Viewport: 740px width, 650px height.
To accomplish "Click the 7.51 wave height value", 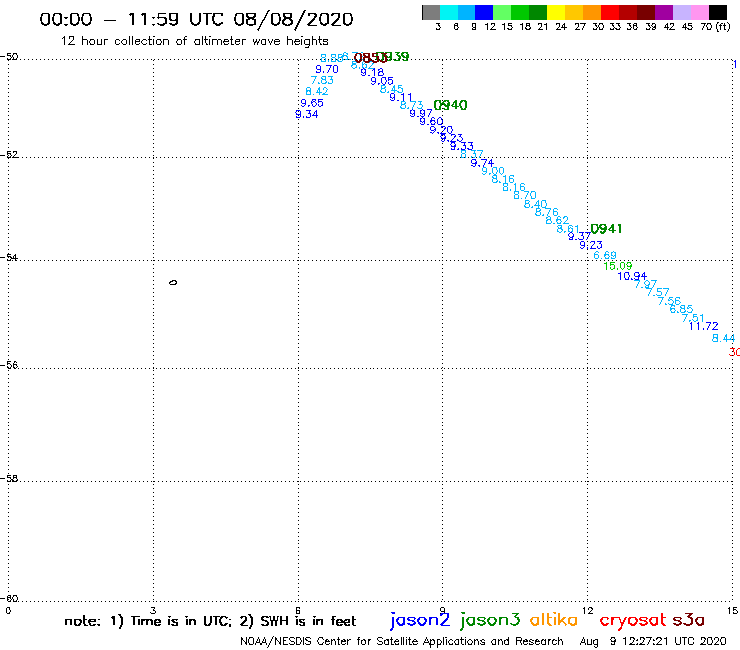I will click(692, 318).
